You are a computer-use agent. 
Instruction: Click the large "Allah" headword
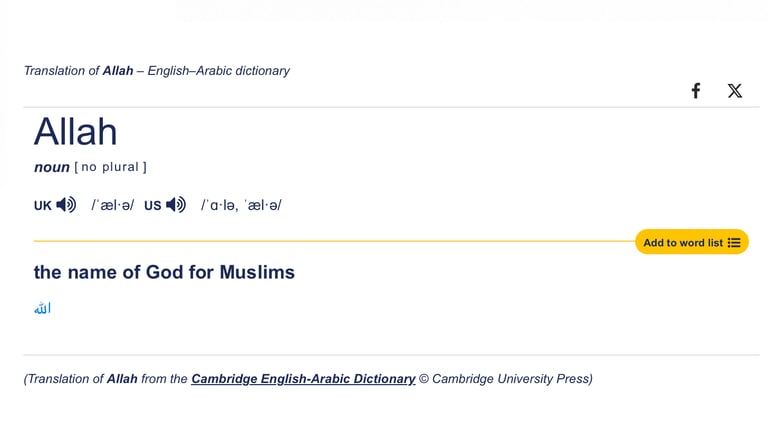[75, 132]
